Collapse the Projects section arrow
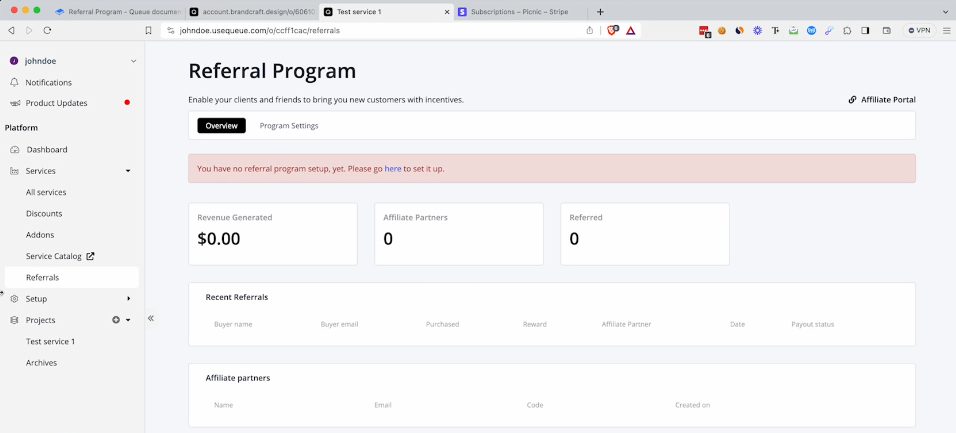This screenshot has height=433, width=956. [x=128, y=320]
